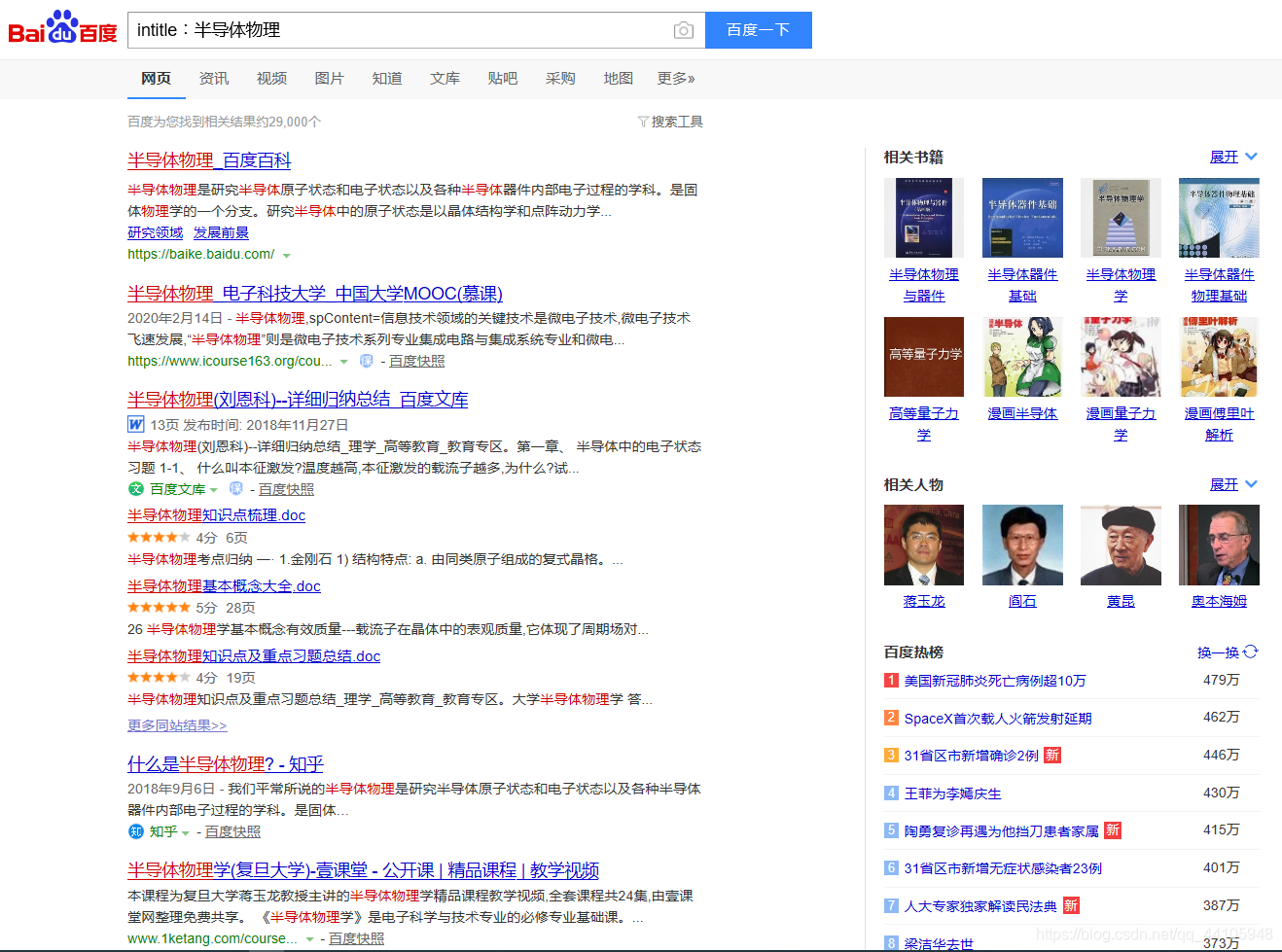Switch to the 文库 tab
This screenshot has height=952, width=1282.
445,78
